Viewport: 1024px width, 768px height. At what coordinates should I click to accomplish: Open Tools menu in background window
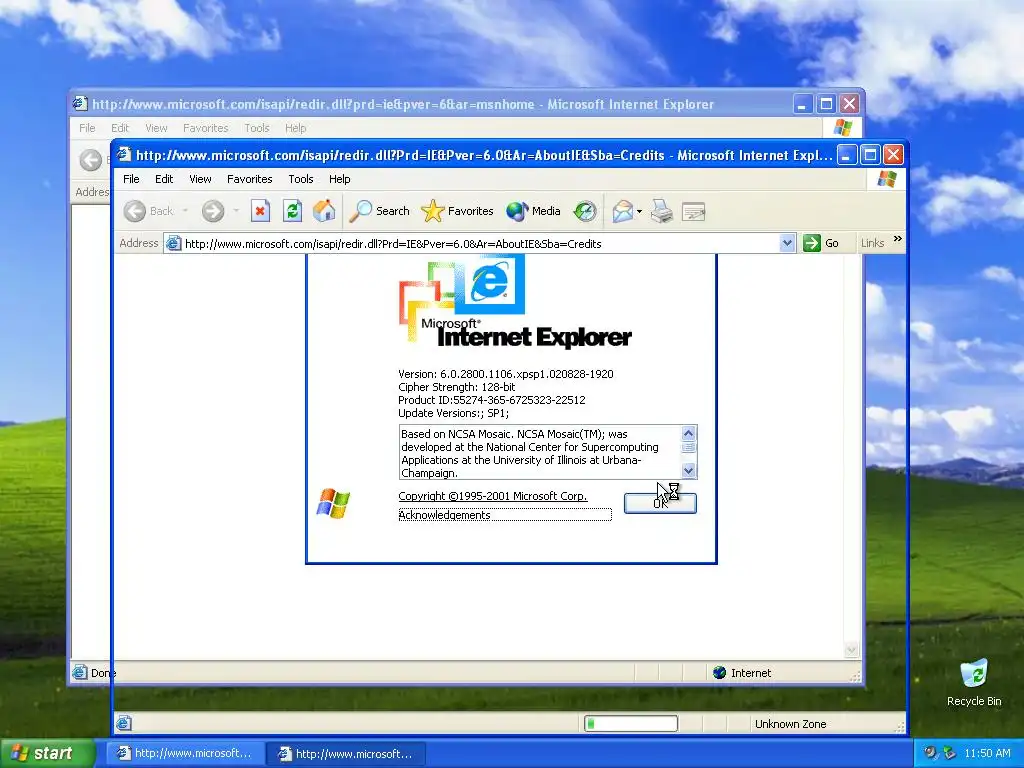pos(257,128)
